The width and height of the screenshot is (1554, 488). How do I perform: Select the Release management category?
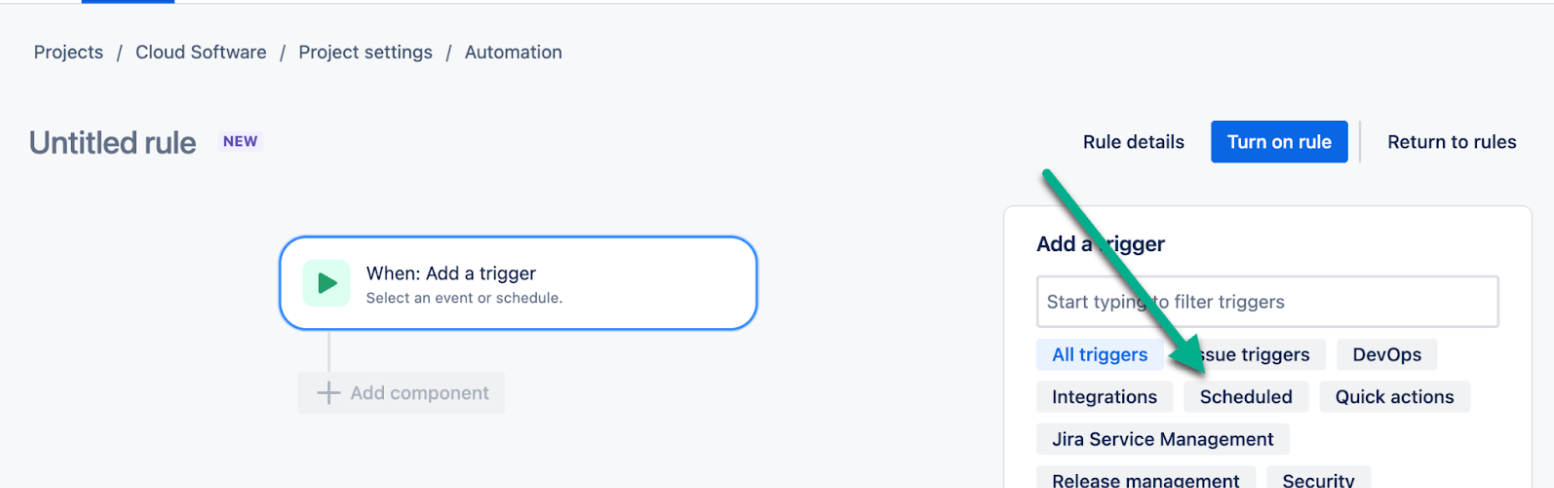1145,479
